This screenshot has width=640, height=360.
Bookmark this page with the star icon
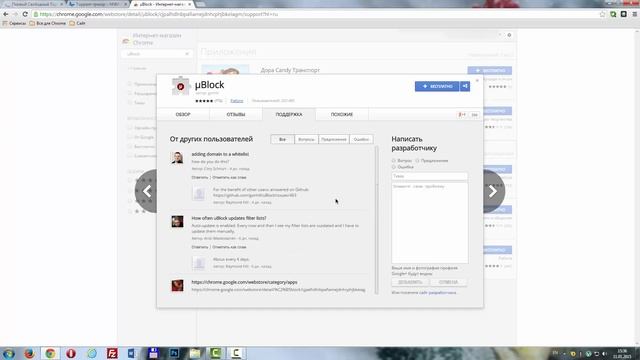click(x=602, y=14)
